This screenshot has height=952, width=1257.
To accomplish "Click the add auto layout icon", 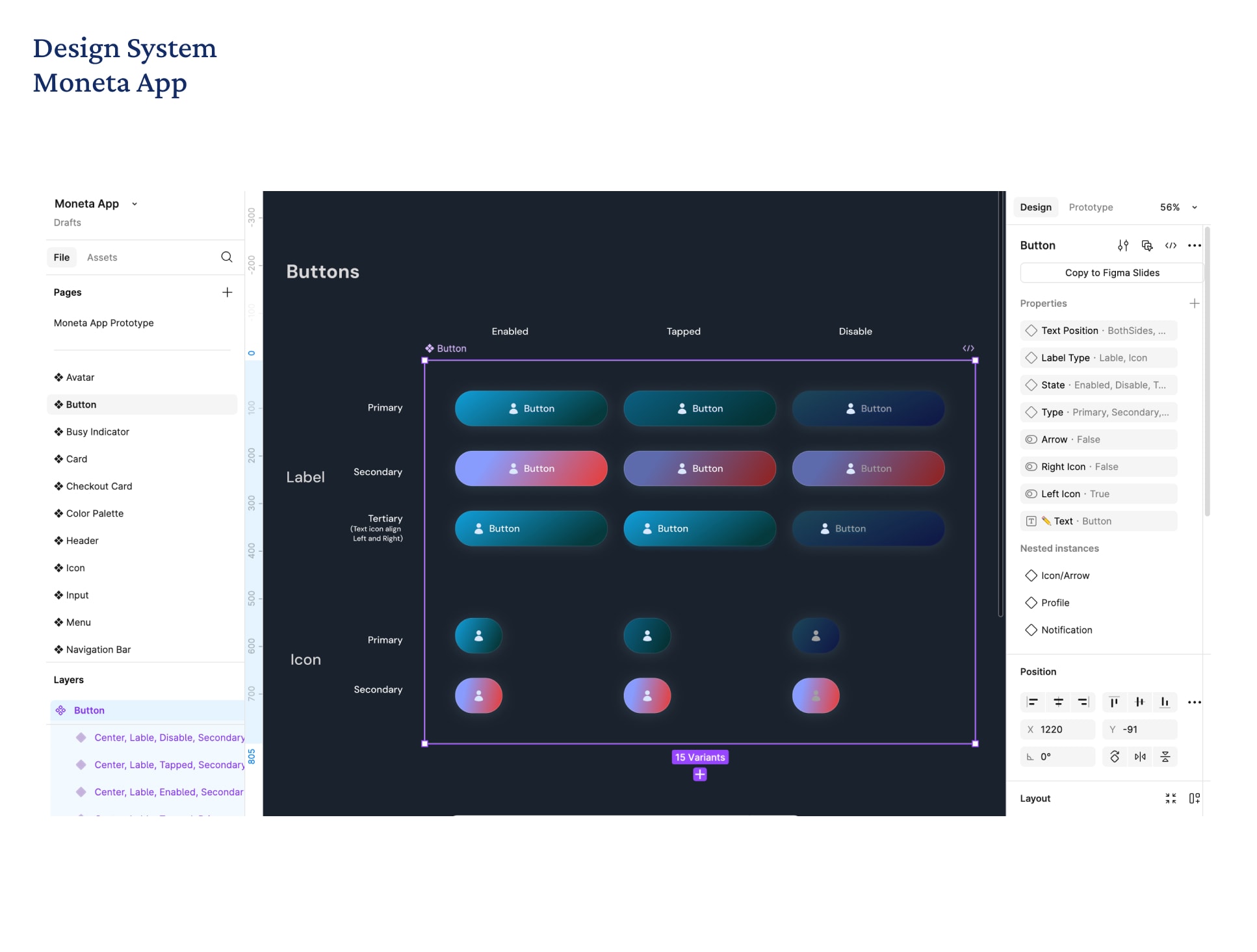I will 1195,799.
